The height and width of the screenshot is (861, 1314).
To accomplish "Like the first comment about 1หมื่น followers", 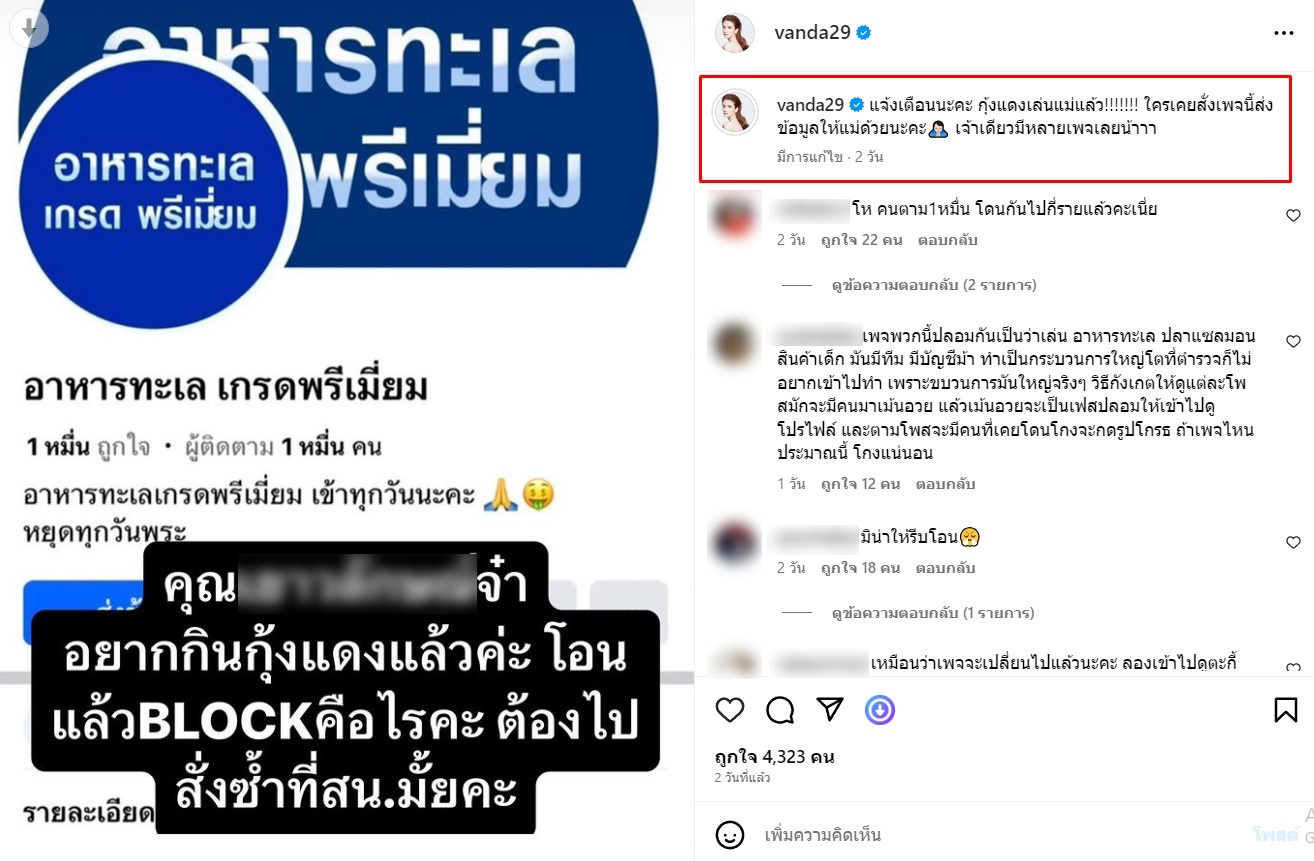I will [1292, 215].
